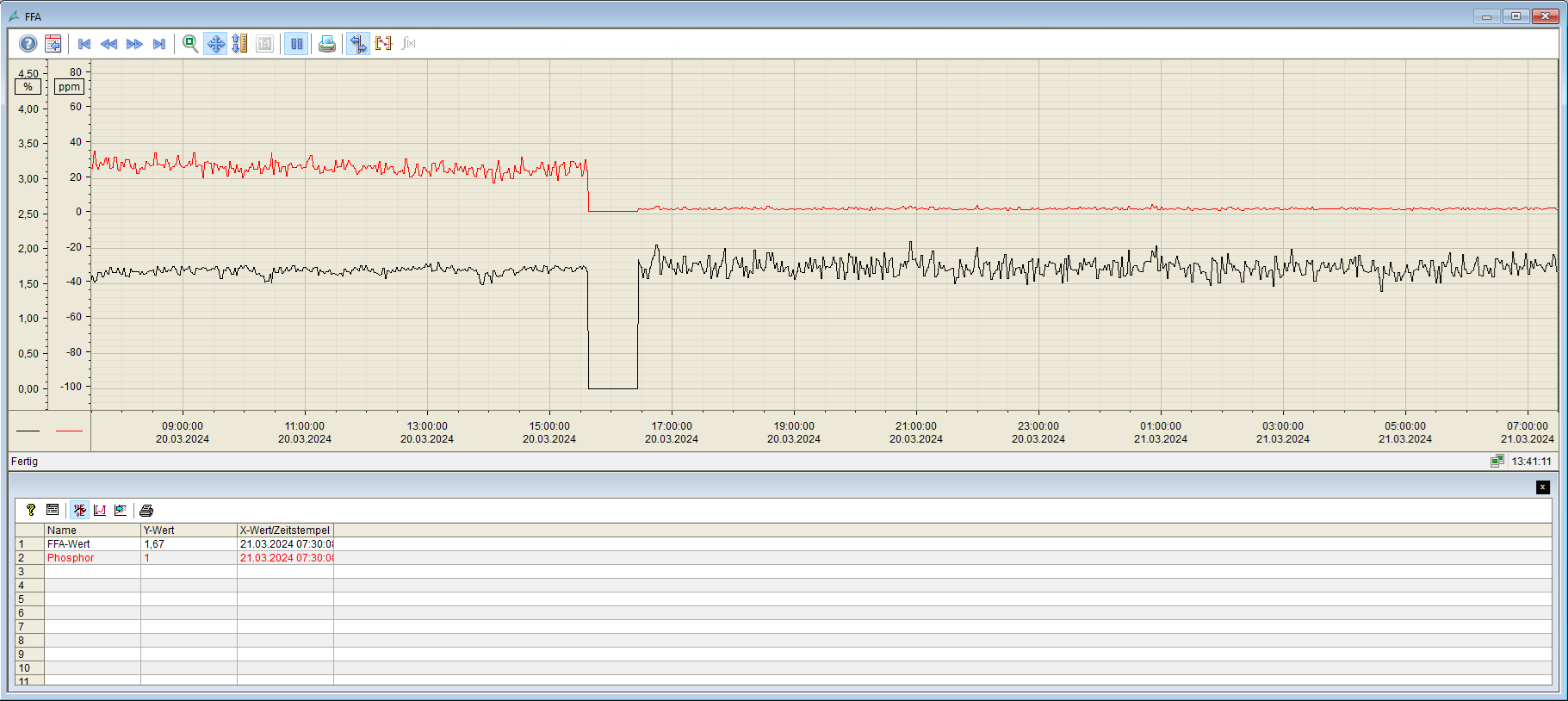
Task: Maximize the FFA window
Action: (x=1515, y=16)
